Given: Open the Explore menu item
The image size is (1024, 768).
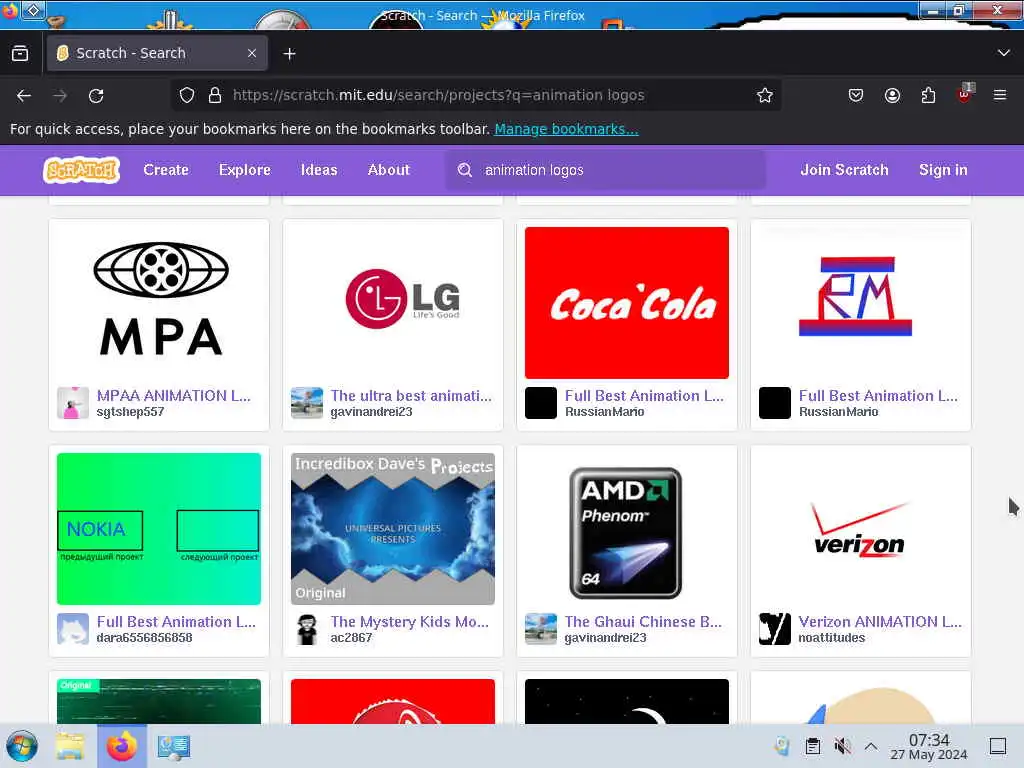Looking at the screenshot, I should (245, 170).
